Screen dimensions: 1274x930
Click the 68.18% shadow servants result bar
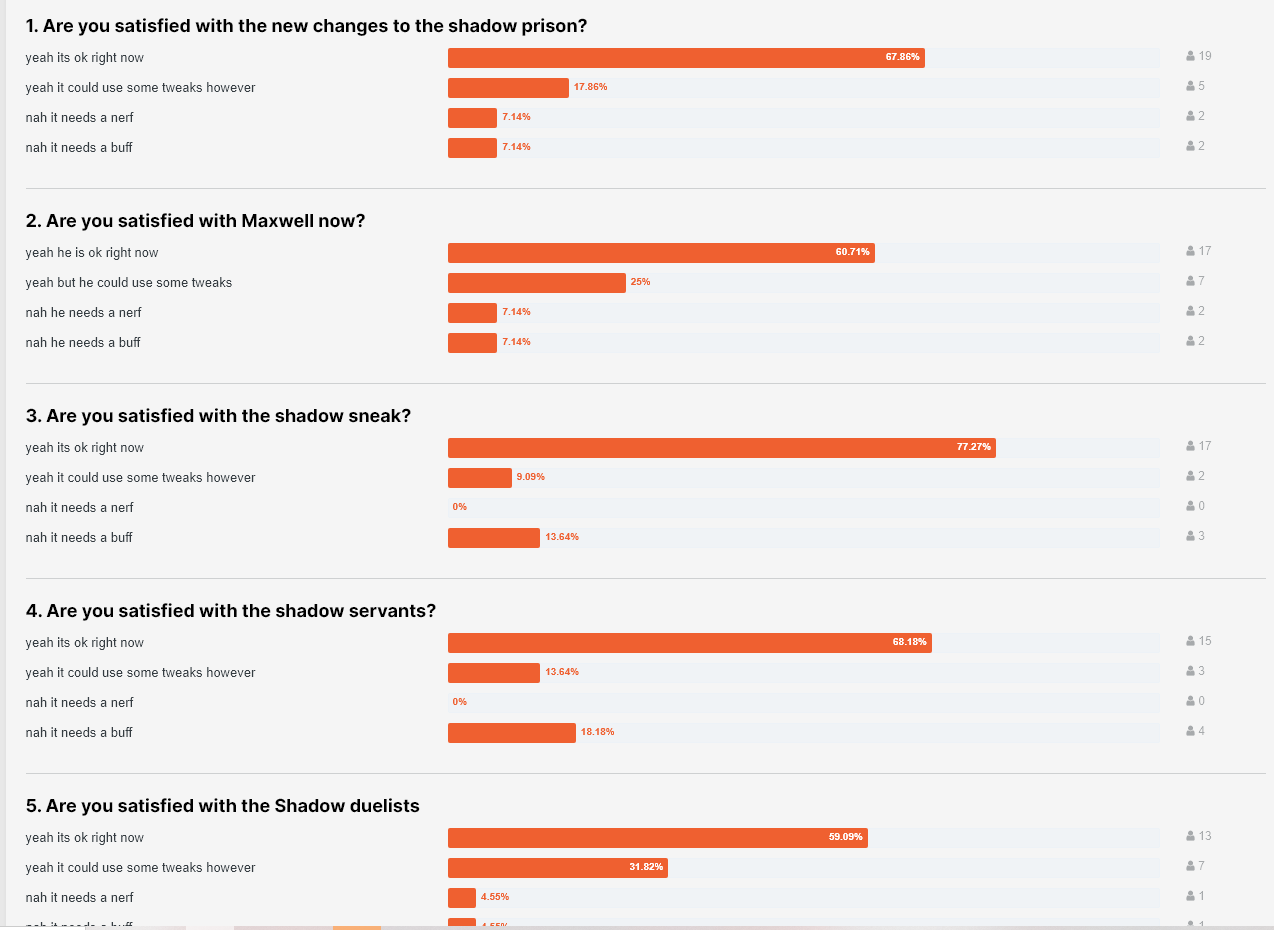click(689, 643)
